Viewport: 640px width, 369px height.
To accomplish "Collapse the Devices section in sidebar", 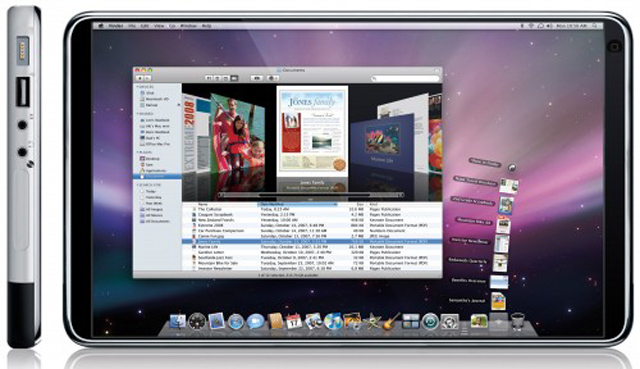I will [x=138, y=87].
